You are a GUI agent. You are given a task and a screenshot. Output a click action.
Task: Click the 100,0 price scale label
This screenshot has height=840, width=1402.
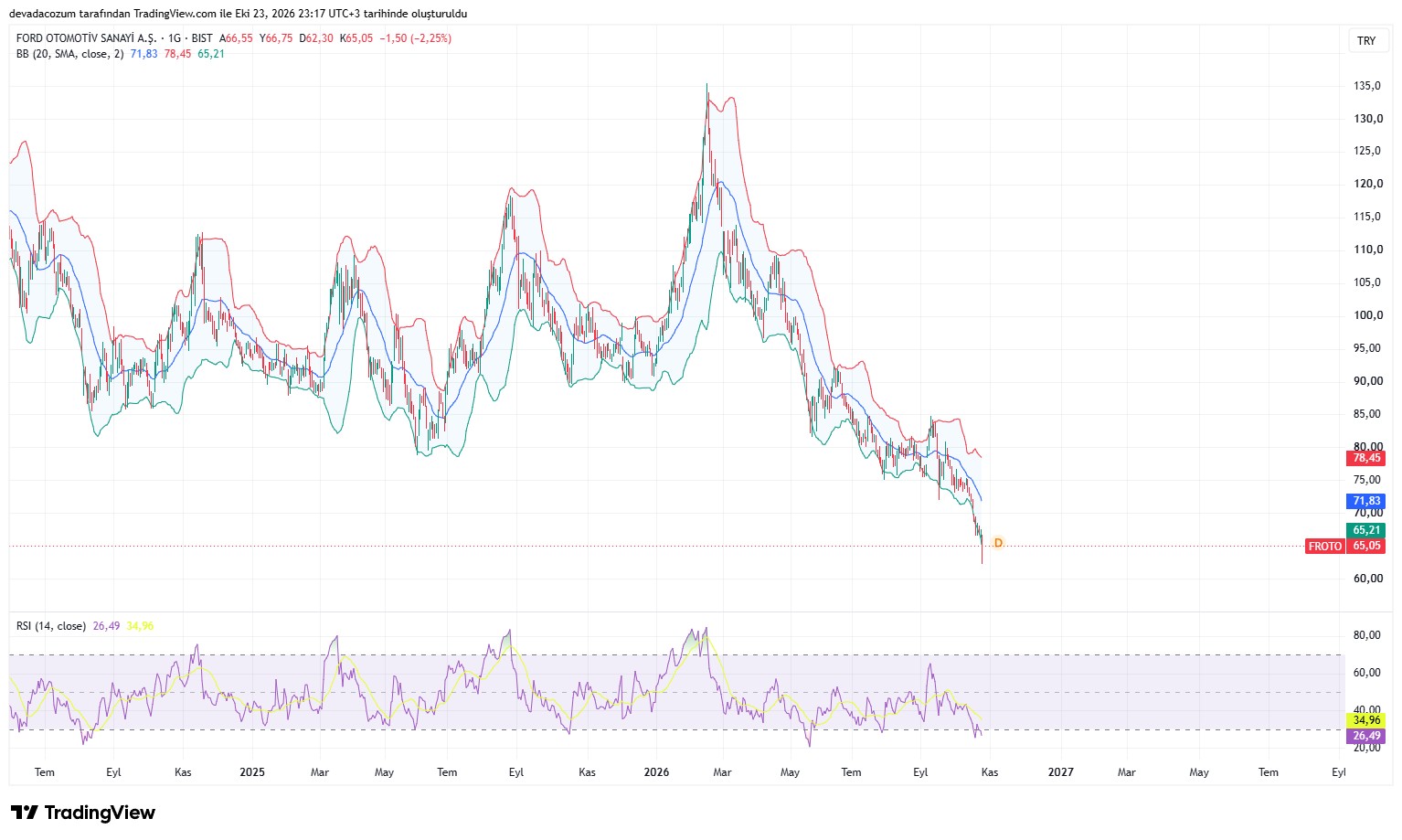point(1367,315)
